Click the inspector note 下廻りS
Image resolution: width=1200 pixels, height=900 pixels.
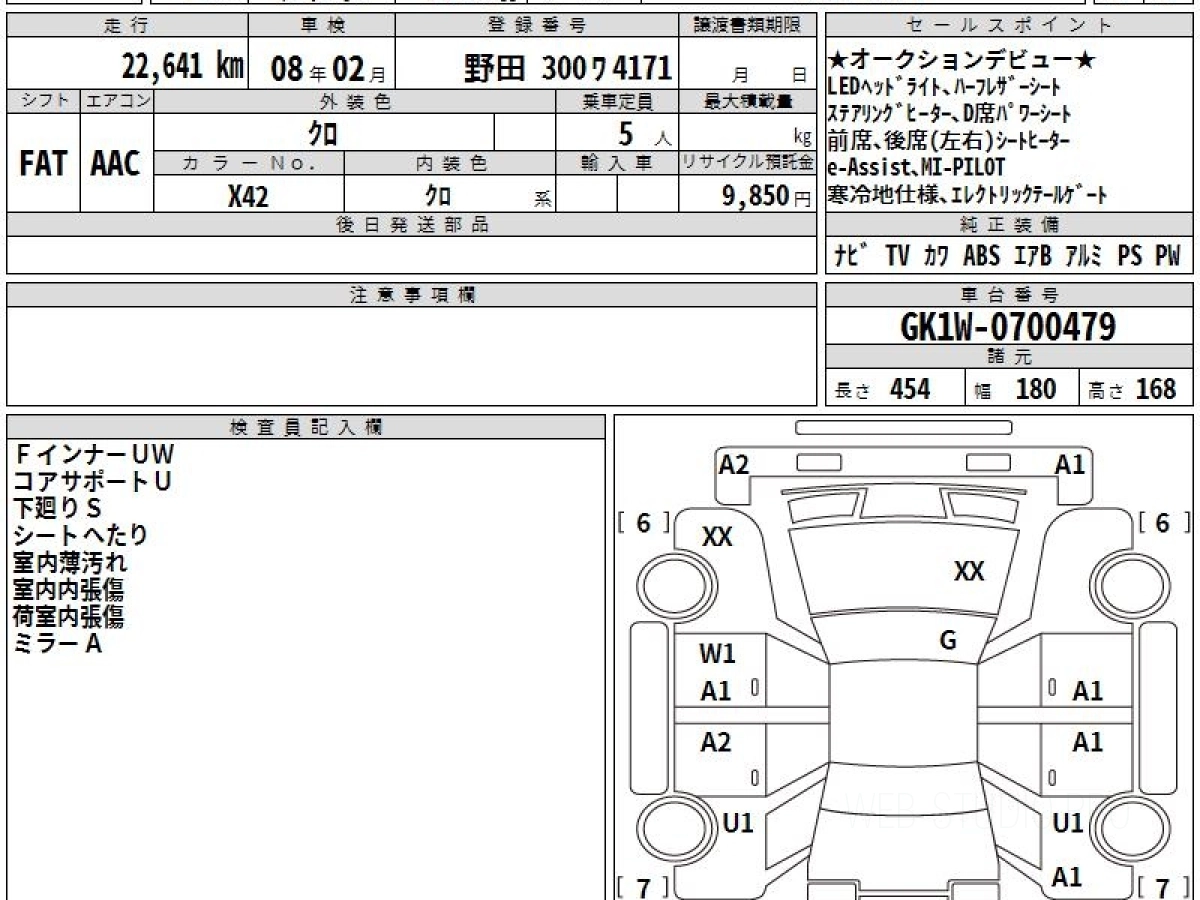click(x=58, y=508)
